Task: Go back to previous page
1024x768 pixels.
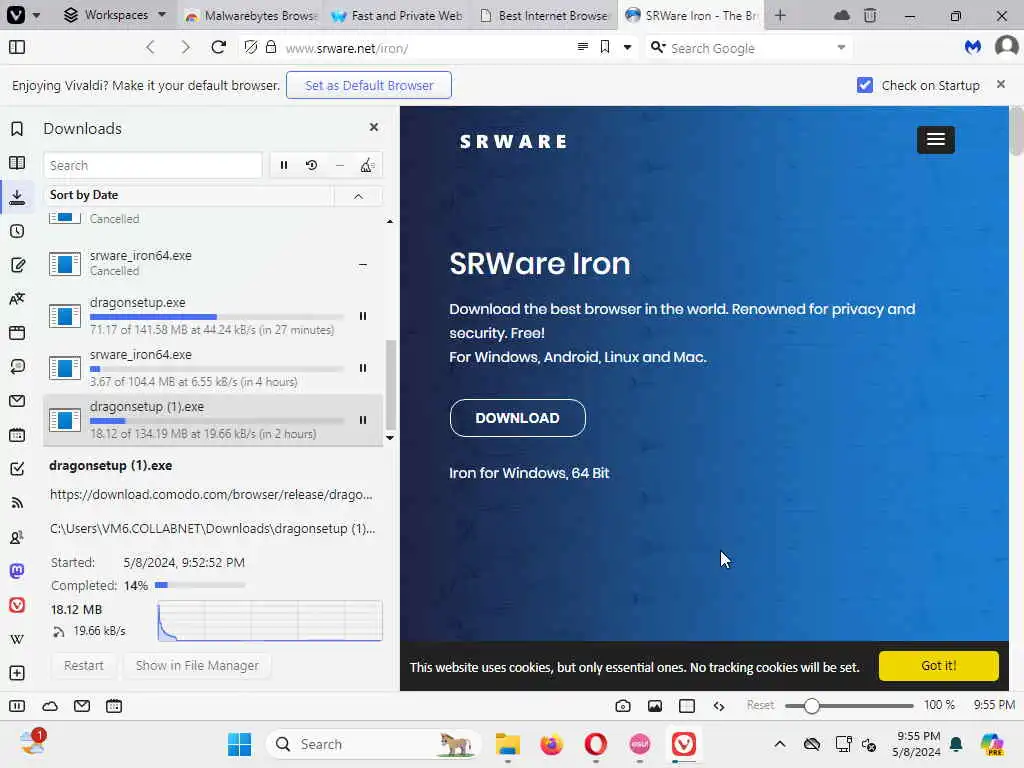Action: [x=151, y=47]
